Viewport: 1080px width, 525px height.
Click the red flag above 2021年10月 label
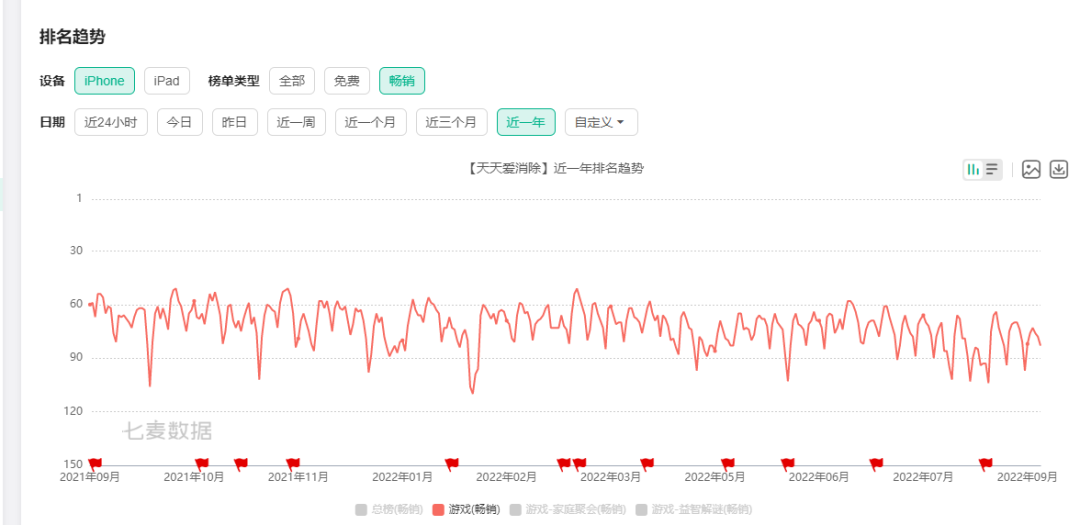coord(201,464)
